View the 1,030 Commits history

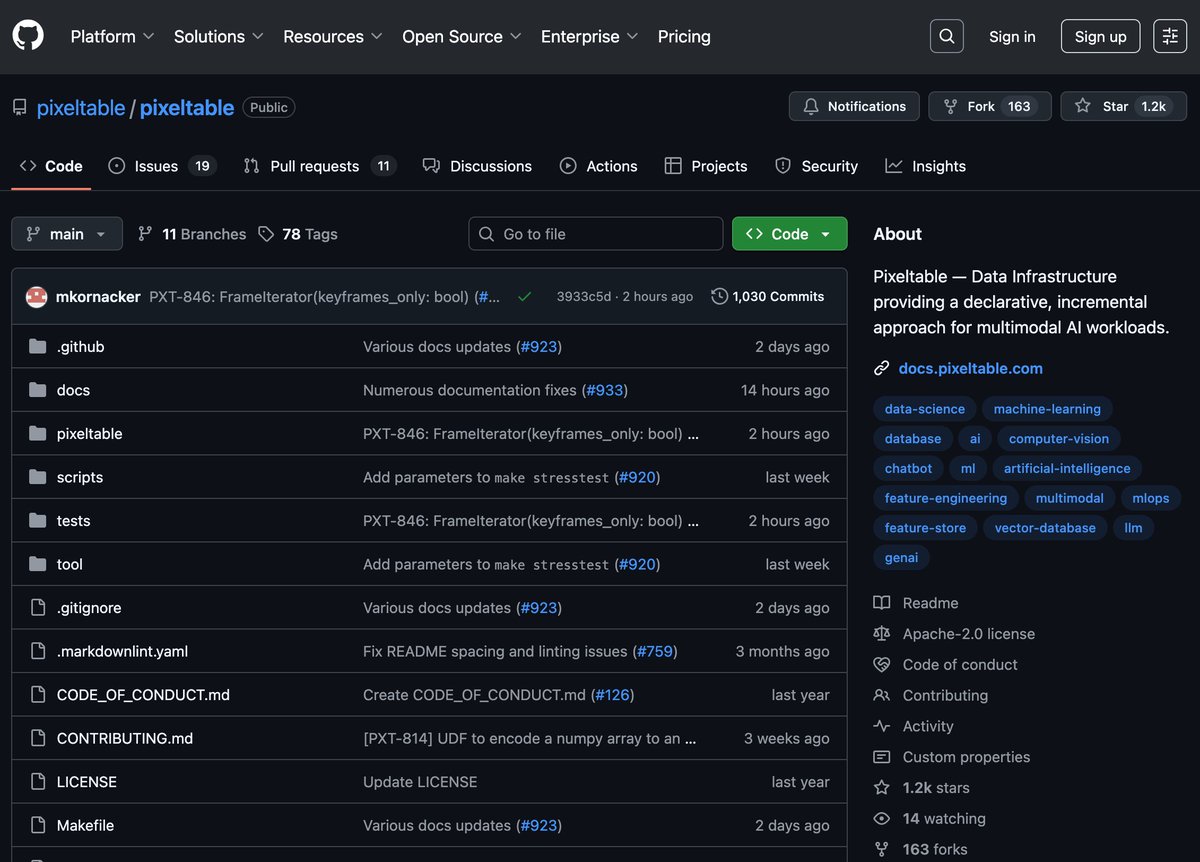[768, 296]
